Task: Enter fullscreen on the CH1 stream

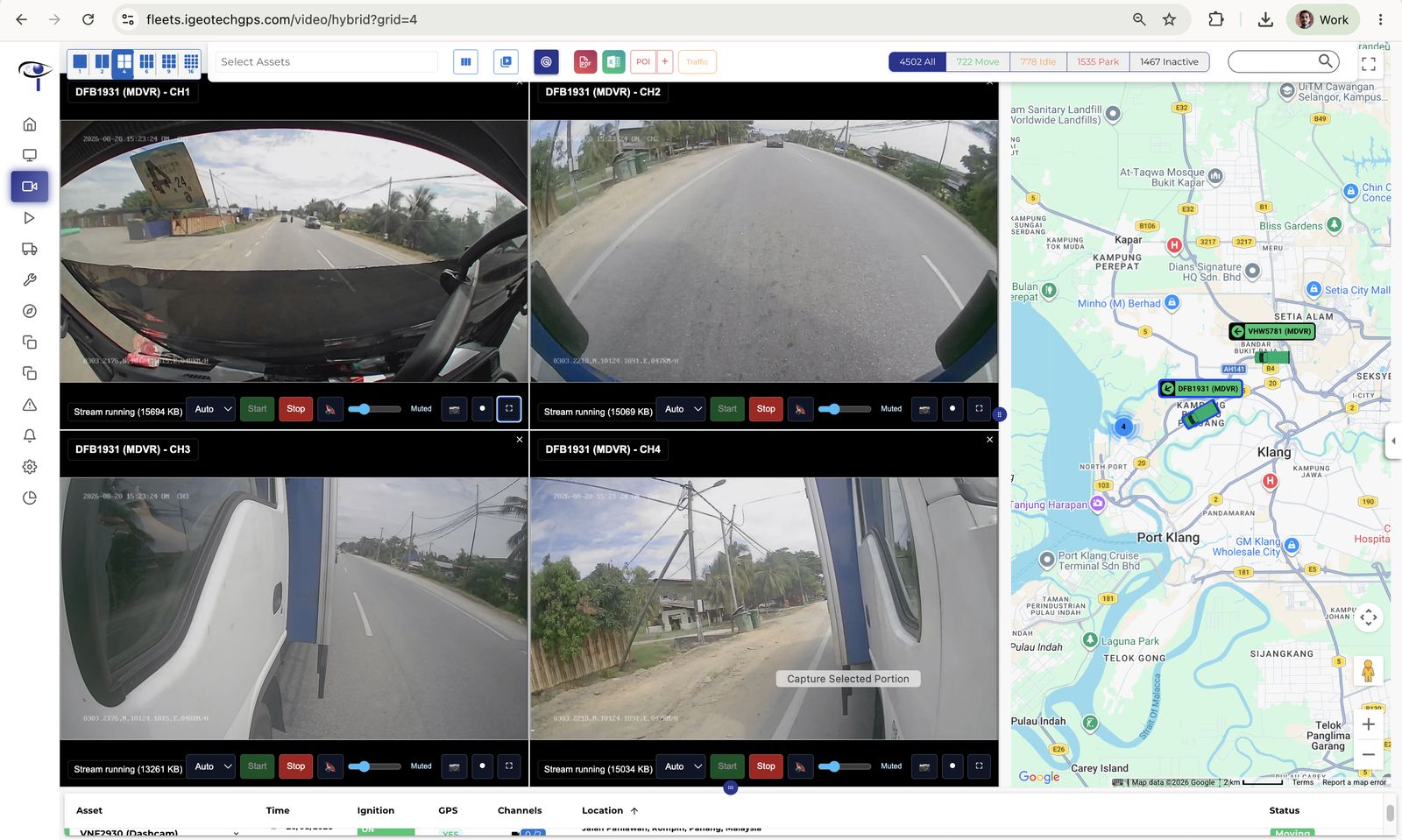Action: [509, 409]
